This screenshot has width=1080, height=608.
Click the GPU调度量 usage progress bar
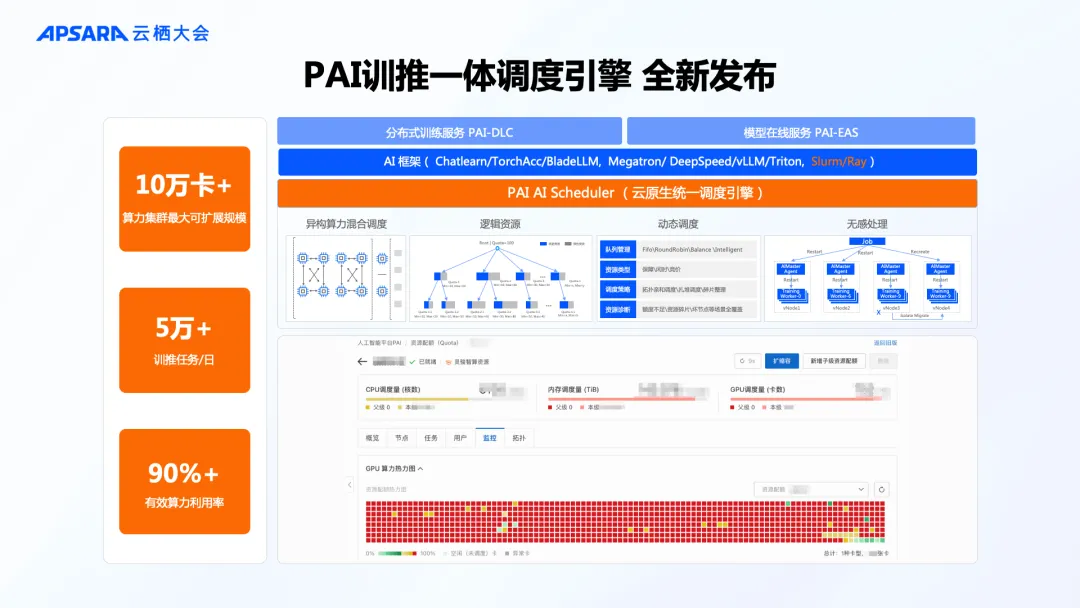(810, 399)
